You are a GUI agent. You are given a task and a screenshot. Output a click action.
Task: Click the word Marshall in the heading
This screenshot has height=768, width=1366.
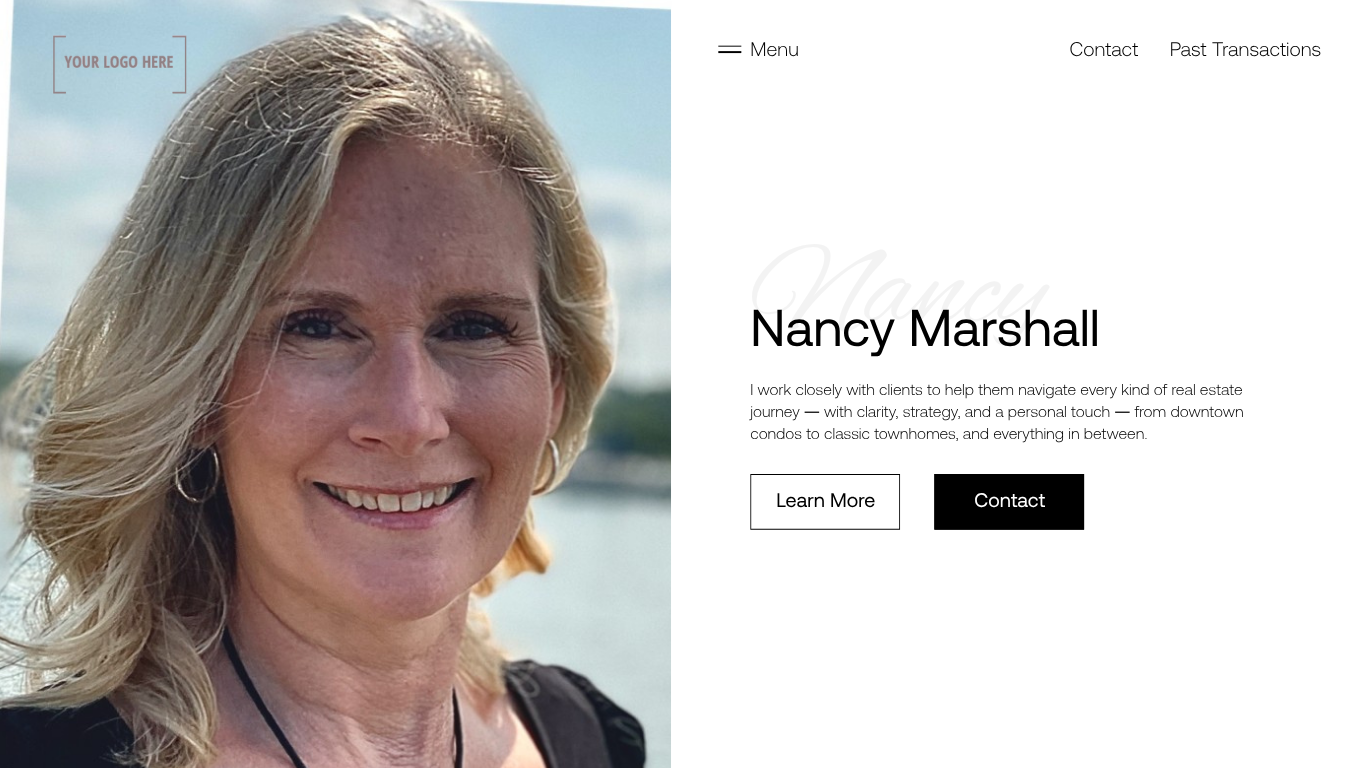(x=1004, y=329)
